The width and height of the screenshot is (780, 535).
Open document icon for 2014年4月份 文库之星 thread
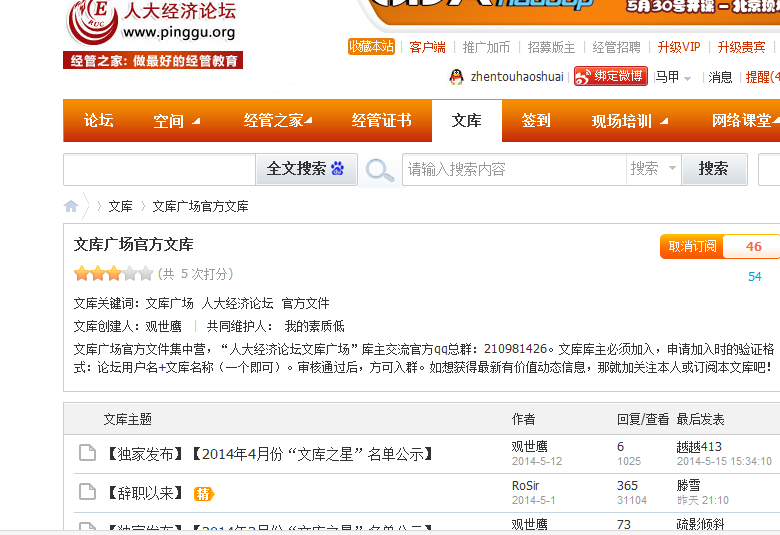tap(88, 453)
